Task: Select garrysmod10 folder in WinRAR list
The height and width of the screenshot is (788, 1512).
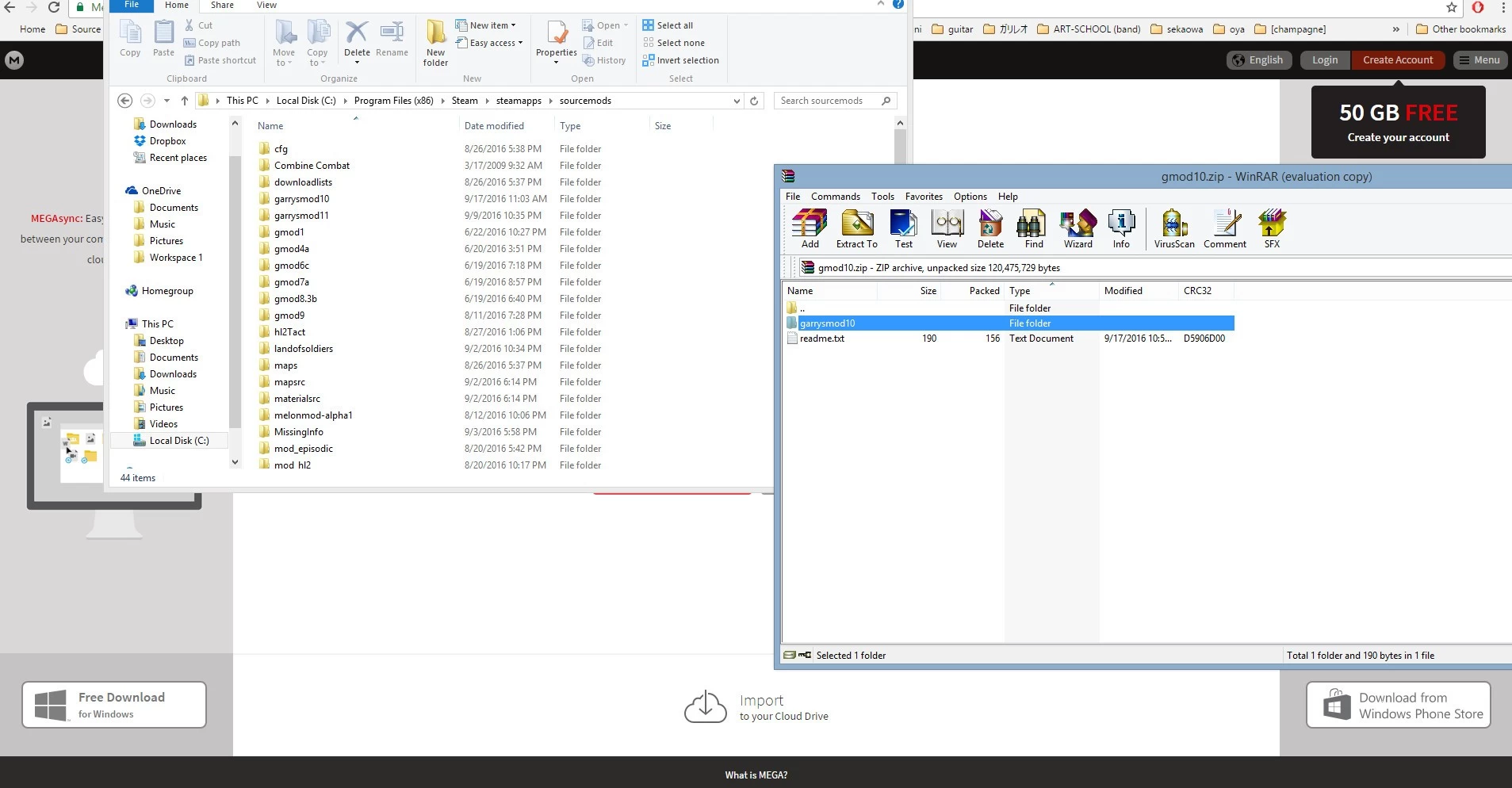Action: tap(1009, 323)
